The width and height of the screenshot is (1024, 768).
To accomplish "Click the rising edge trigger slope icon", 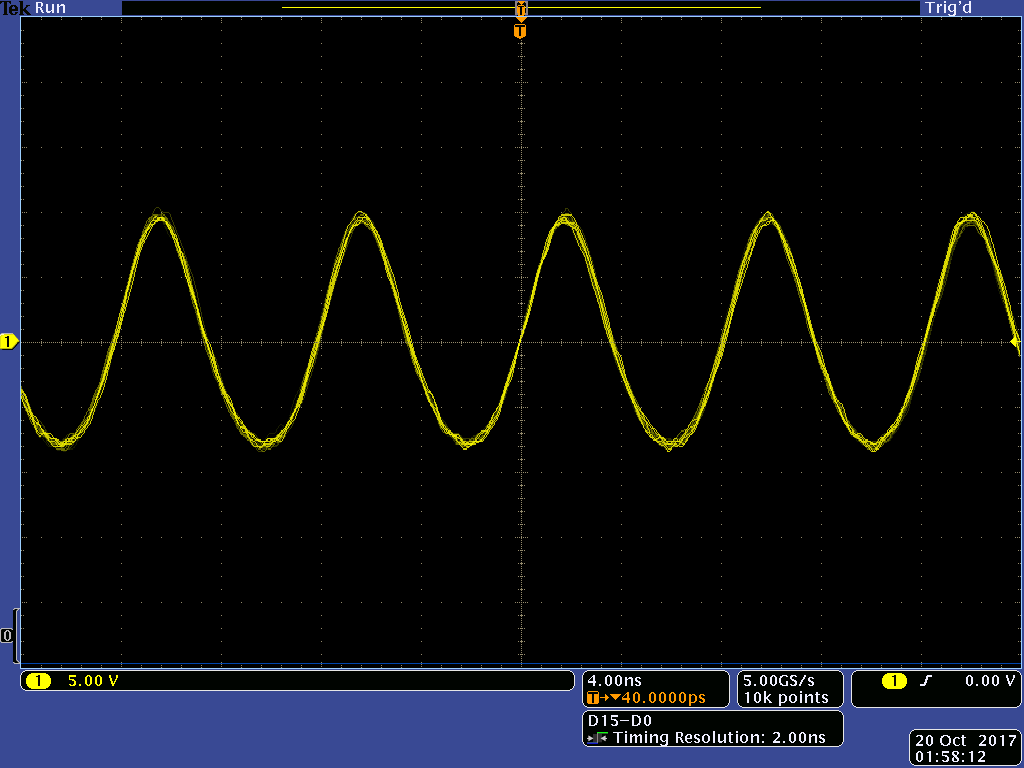I will click(x=926, y=681).
